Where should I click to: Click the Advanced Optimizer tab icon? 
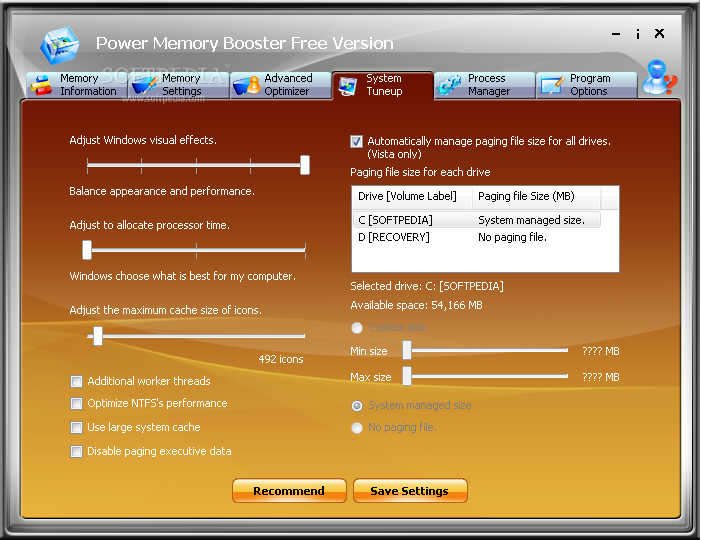(247, 85)
